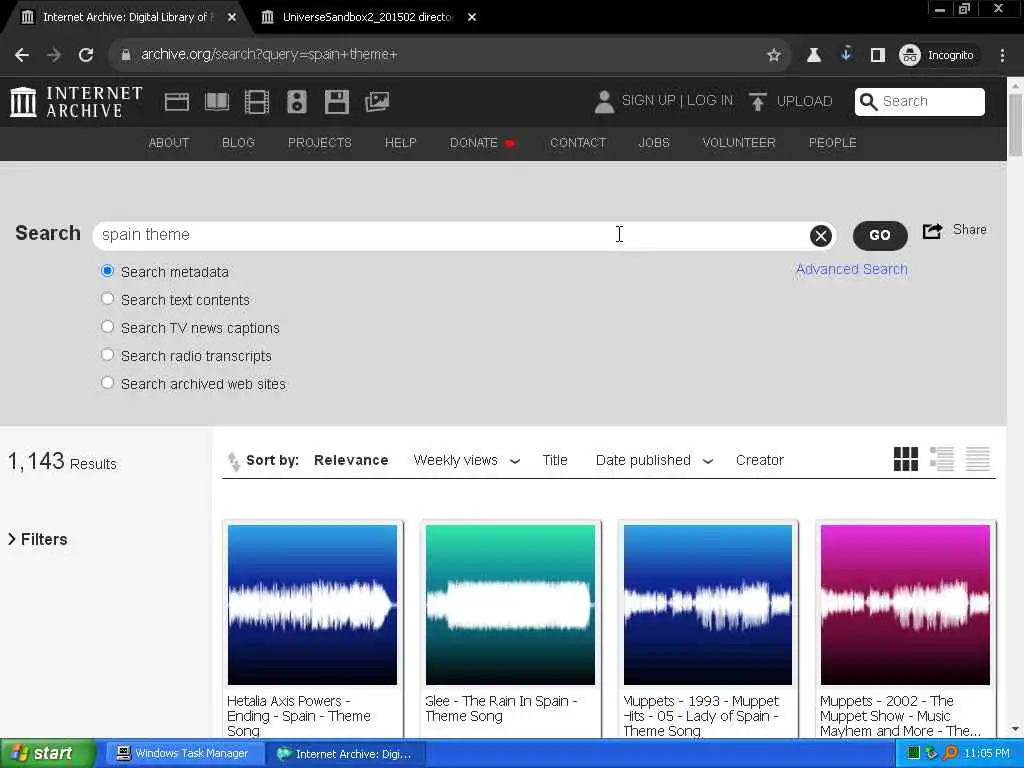Image resolution: width=1024 pixels, height=768 pixels.
Task: Open the downloads icon in toolbar
Action: tap(846, 54)
